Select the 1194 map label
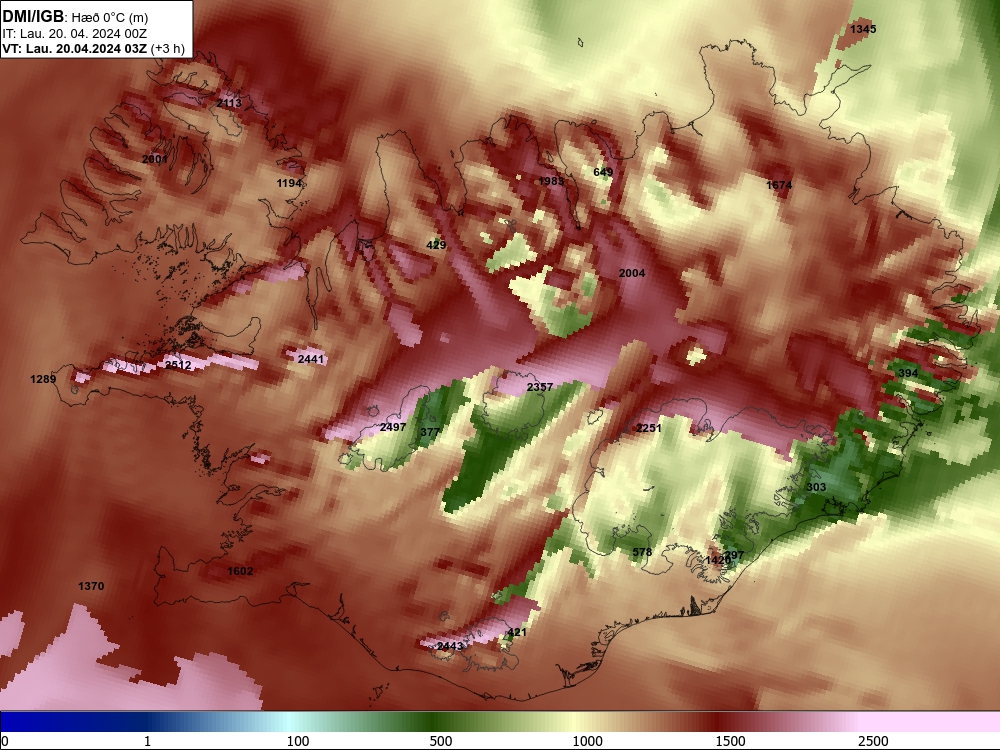Viewport: 1000px width, 750px height. click(x=289, y=183)
